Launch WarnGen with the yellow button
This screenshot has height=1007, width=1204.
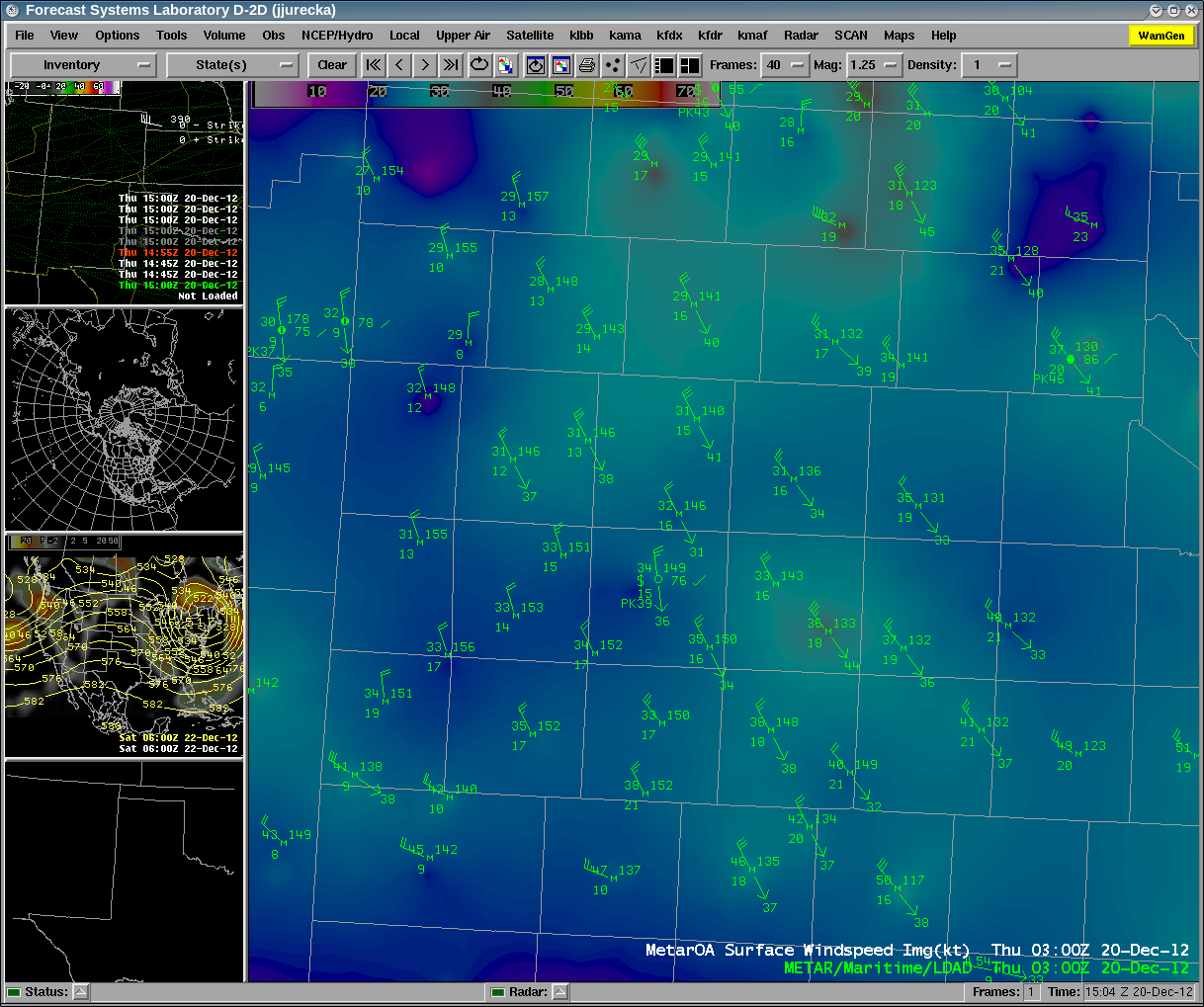pos(1161,36)
